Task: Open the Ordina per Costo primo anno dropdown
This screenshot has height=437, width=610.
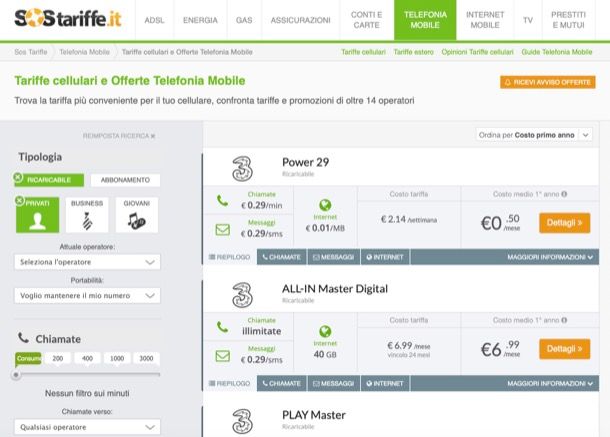Action: pos(534,135)
